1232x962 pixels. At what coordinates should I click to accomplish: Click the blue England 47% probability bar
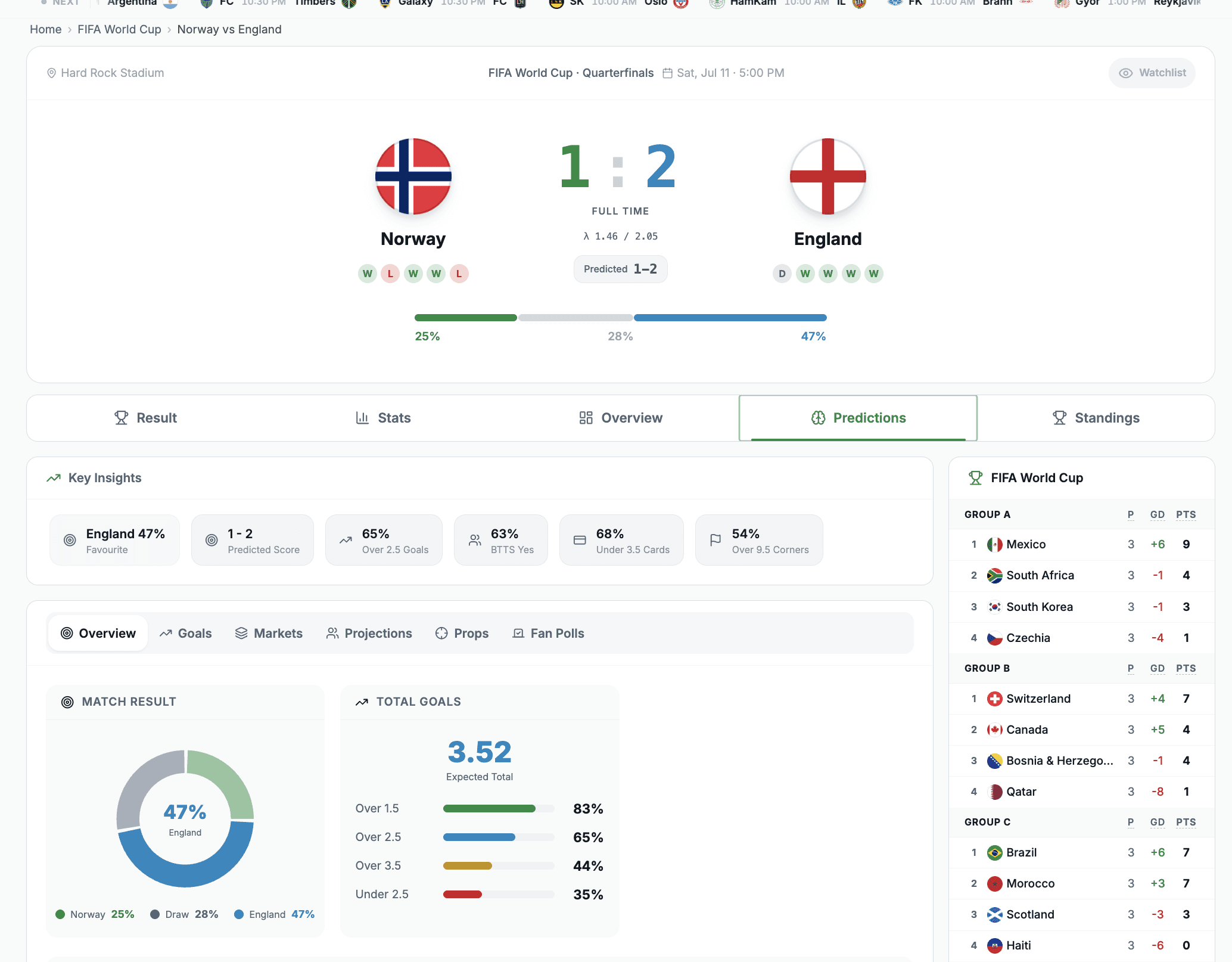[730, 318]
